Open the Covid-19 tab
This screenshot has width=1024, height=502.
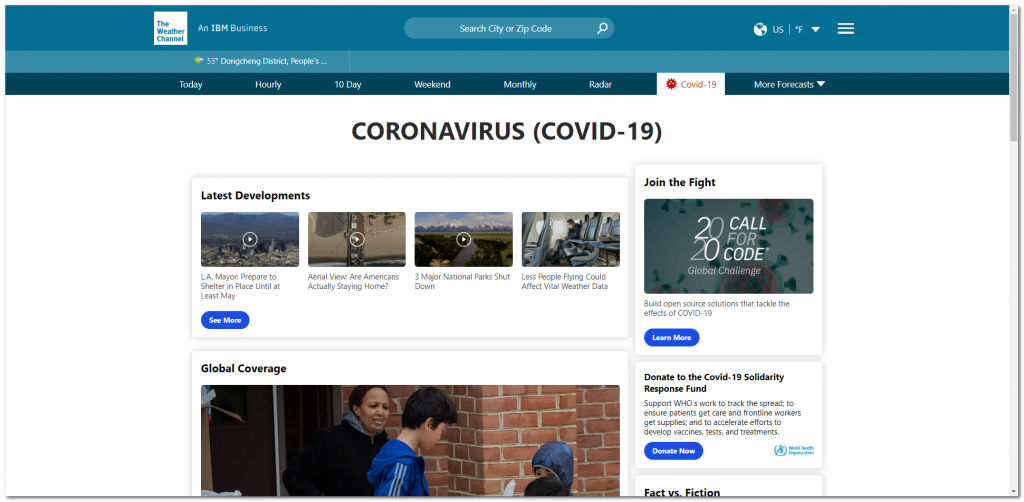point(691,84)
